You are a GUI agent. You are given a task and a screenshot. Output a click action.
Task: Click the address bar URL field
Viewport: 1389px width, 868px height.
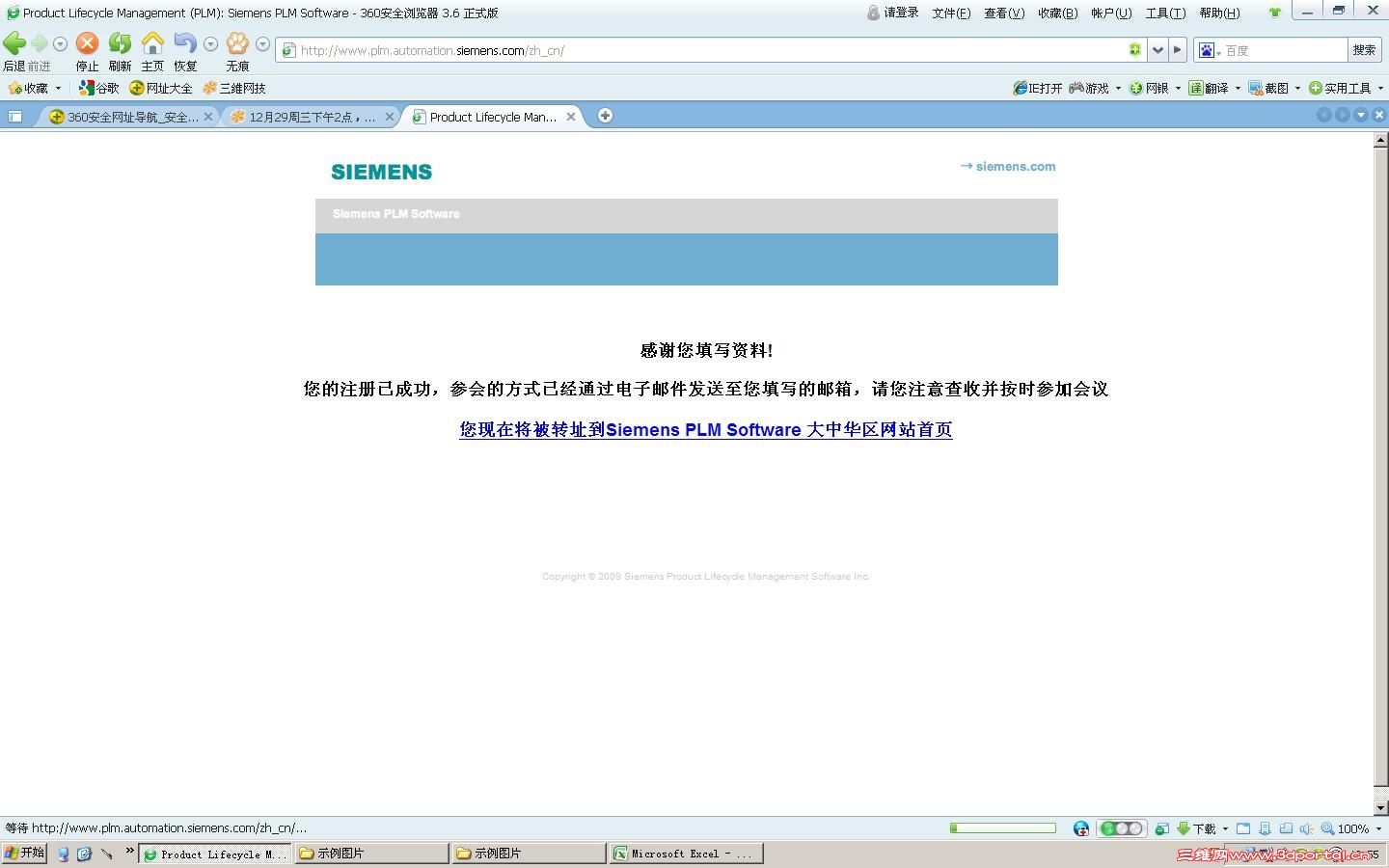pos(712,50)
